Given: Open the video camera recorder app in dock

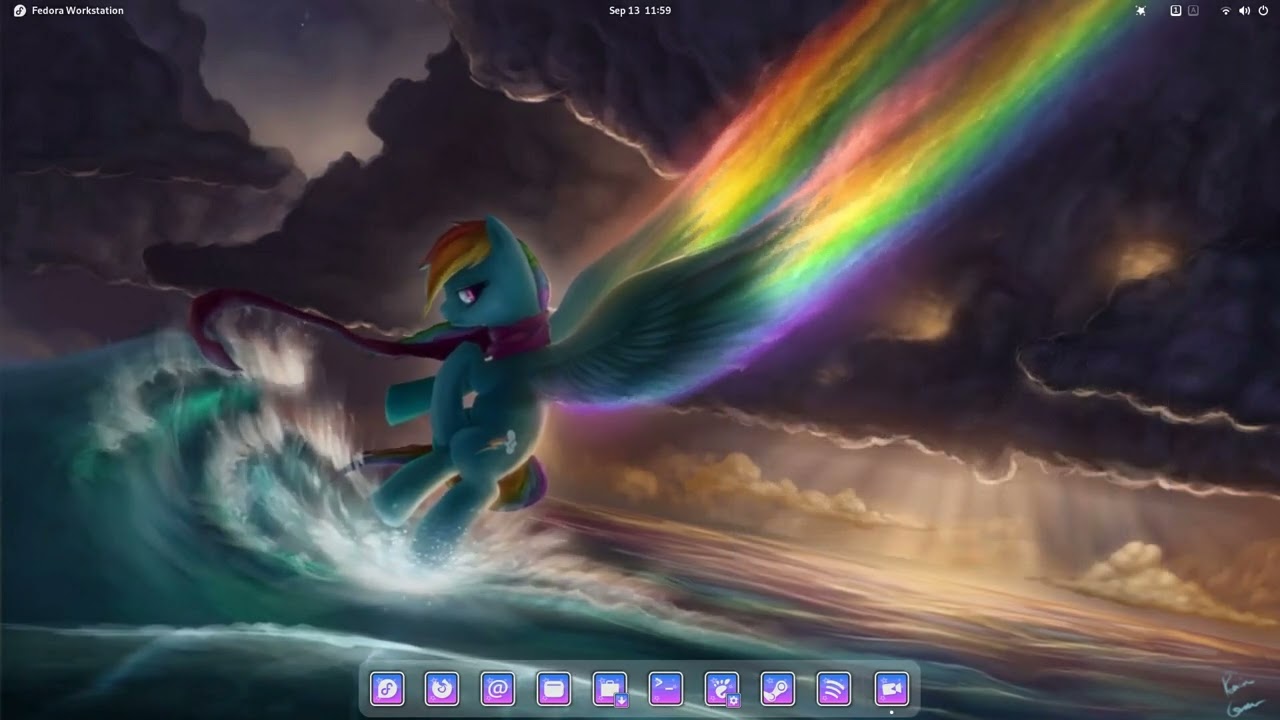Looking at the screenshot, I should click(x=891, y=688).
